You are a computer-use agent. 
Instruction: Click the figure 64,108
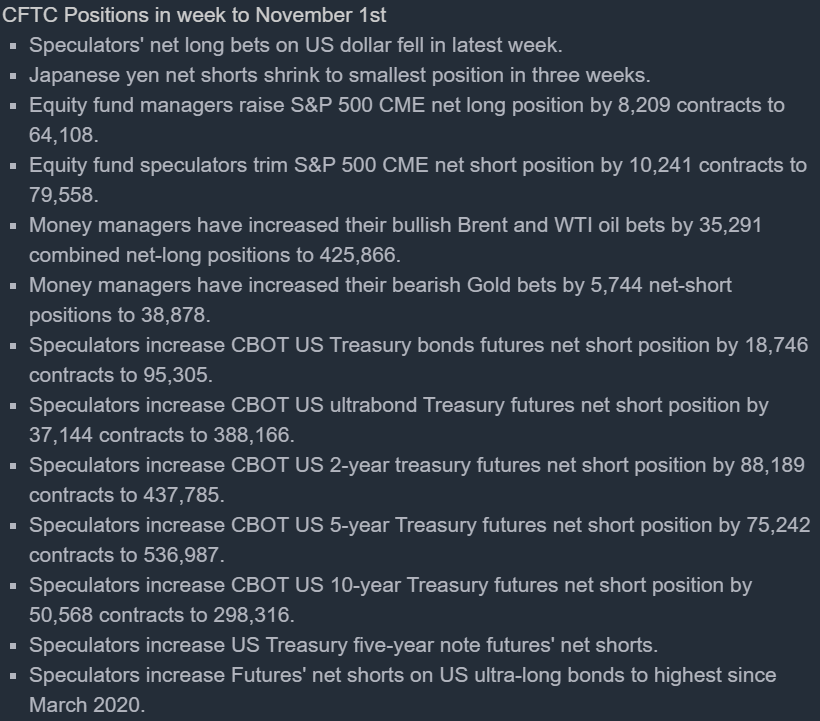tap(63, 135)
